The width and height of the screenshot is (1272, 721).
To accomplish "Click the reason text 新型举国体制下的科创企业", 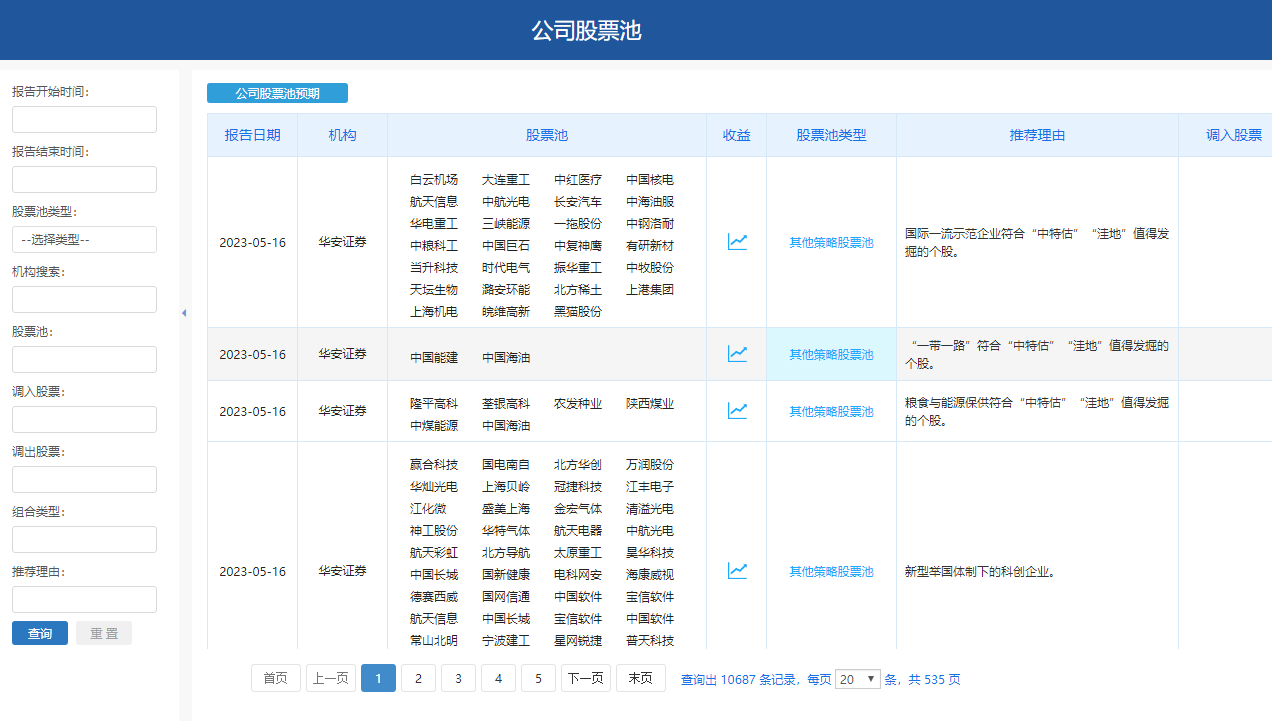I will point(981,572).
